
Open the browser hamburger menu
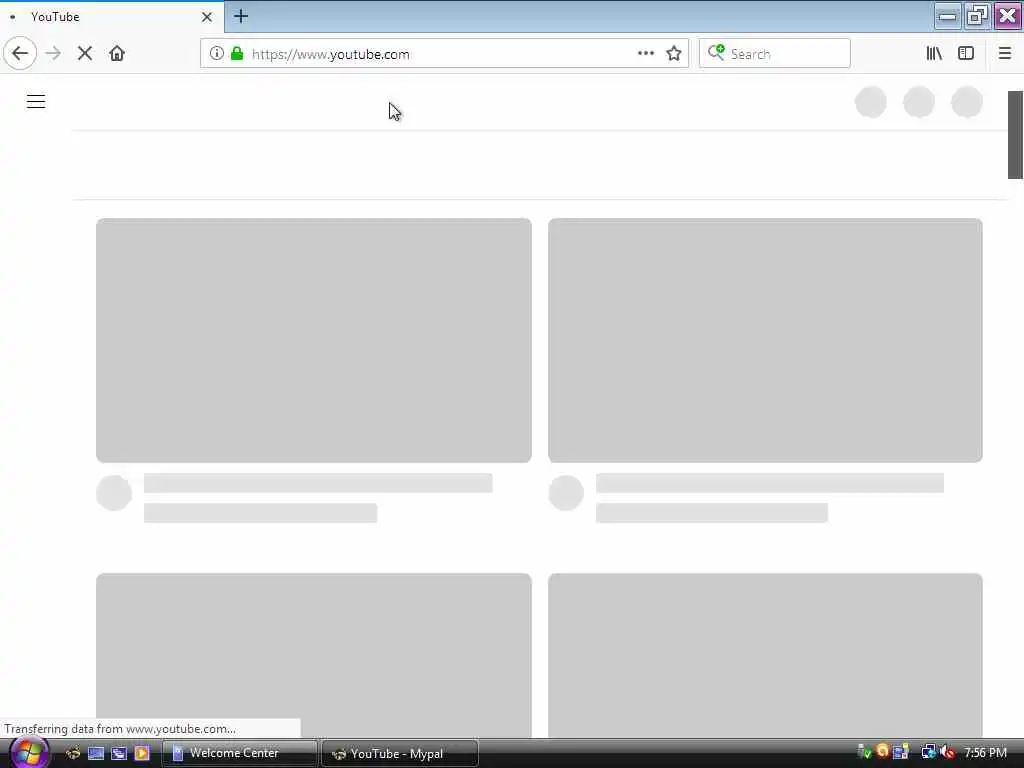click(x=1005, y=54)
